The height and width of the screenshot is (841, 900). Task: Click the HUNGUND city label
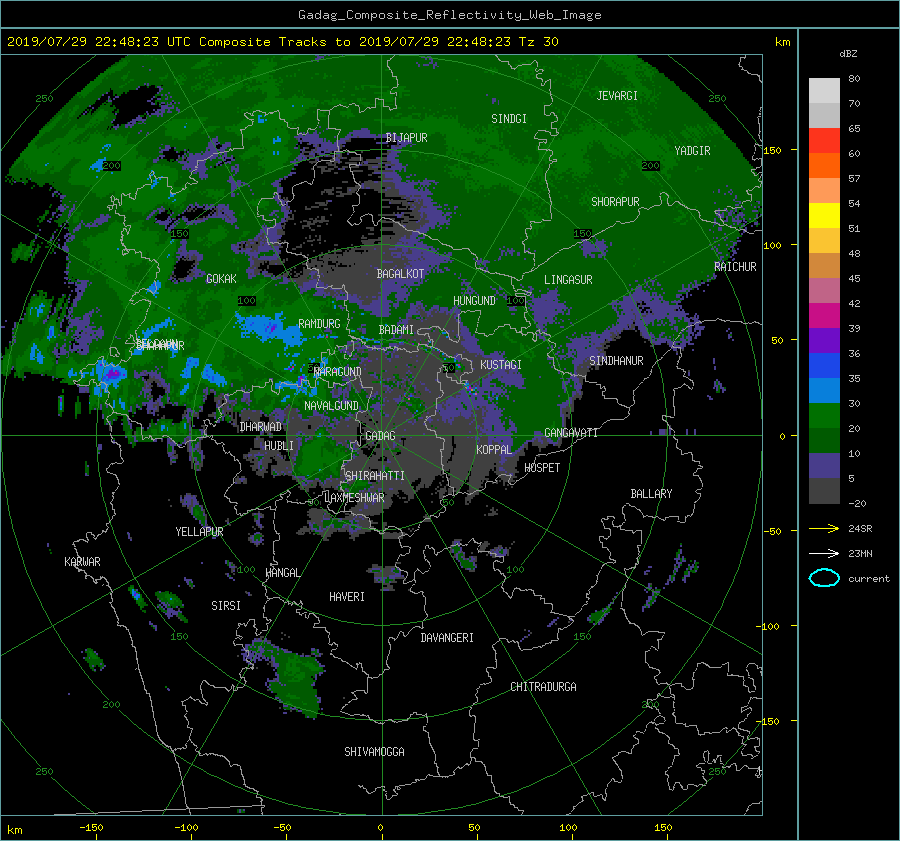(x=474, y=301)
